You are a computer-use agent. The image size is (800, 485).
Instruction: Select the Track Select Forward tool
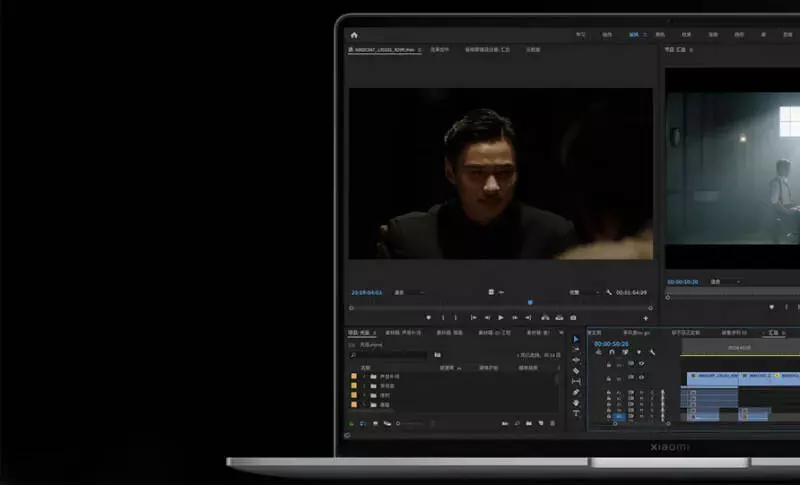click(576, 349)
